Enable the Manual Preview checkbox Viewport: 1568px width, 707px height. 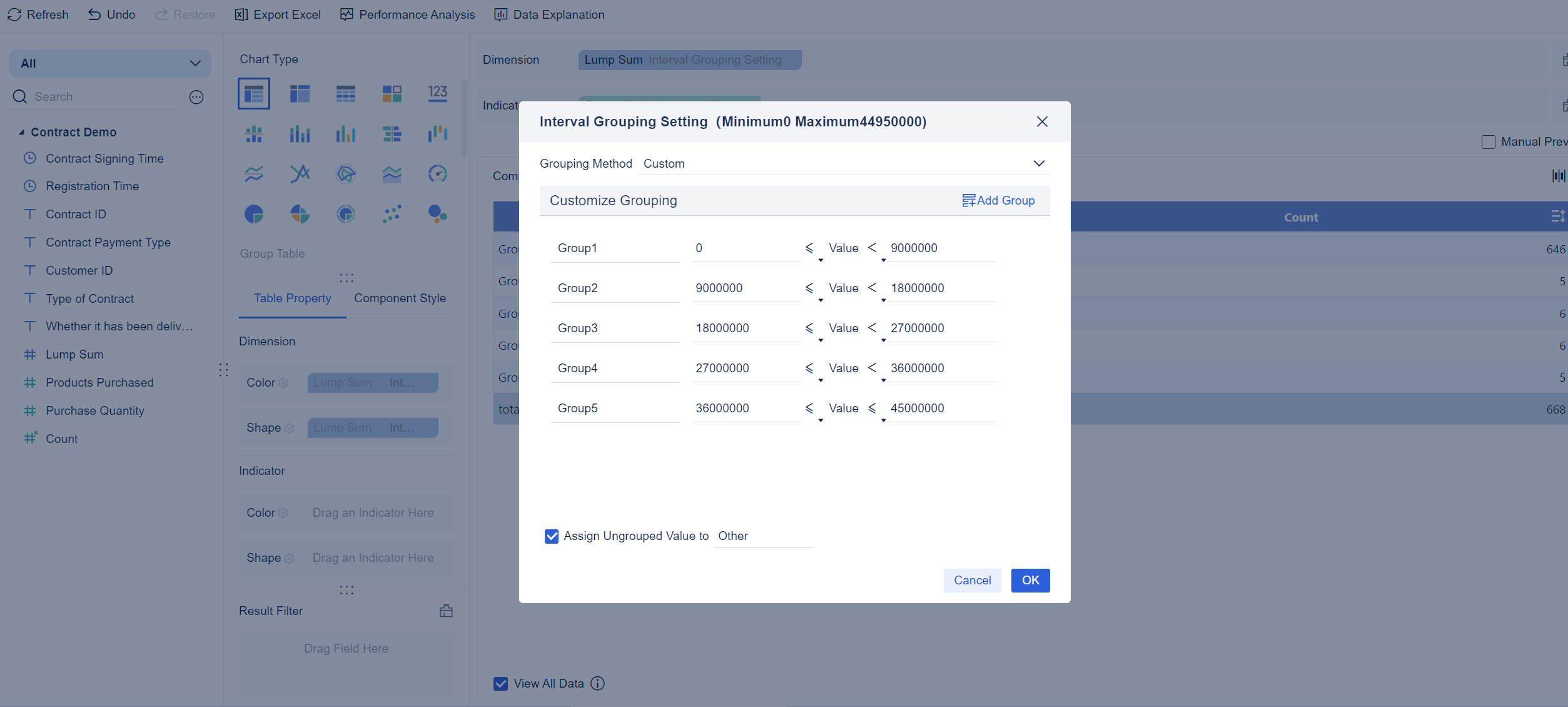point(1488,141)
